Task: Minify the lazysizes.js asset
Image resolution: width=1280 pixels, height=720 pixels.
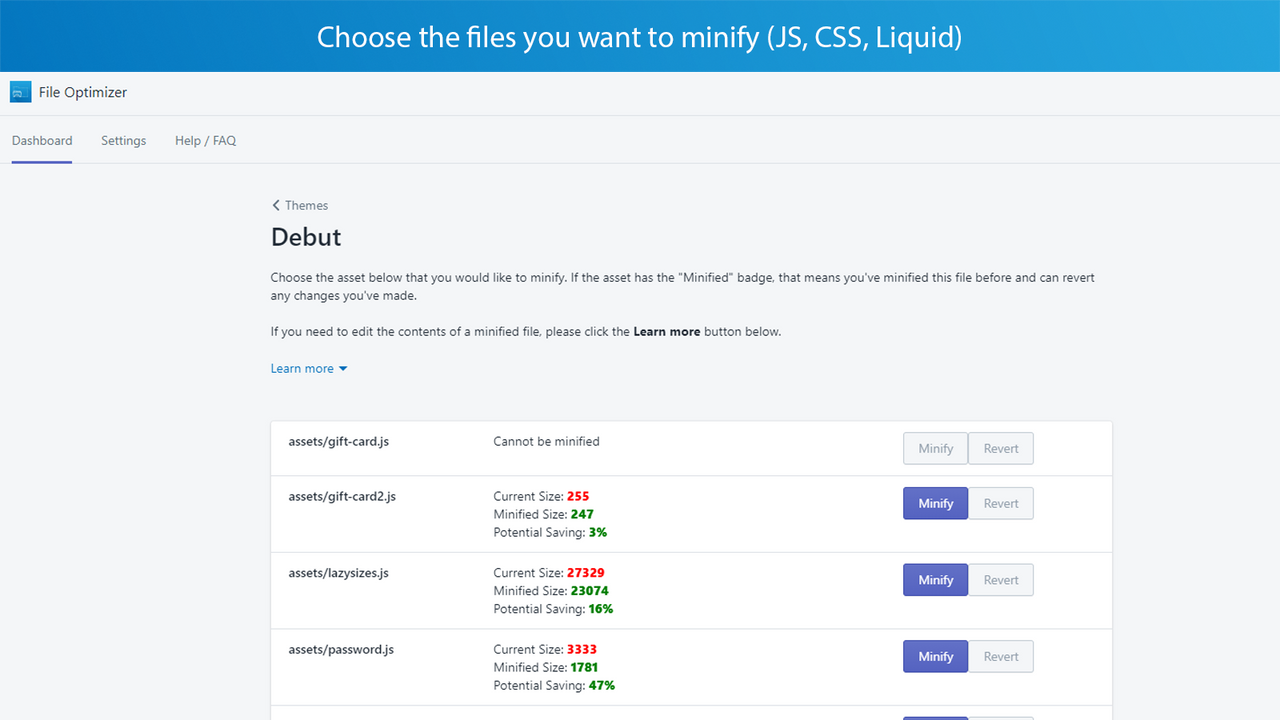Action: (934, 579)
